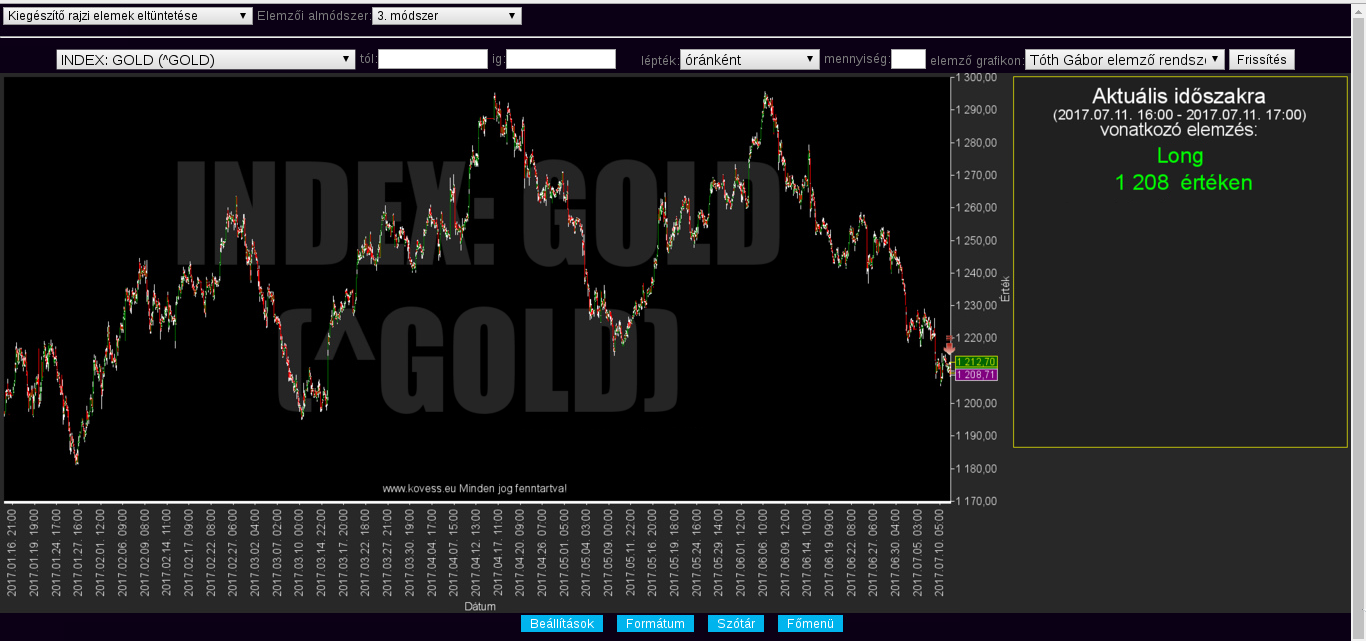Click the green 1 212,70 price label
Image resolution: width=1367 pixels, height=641 pixels.
click(976, 361)
